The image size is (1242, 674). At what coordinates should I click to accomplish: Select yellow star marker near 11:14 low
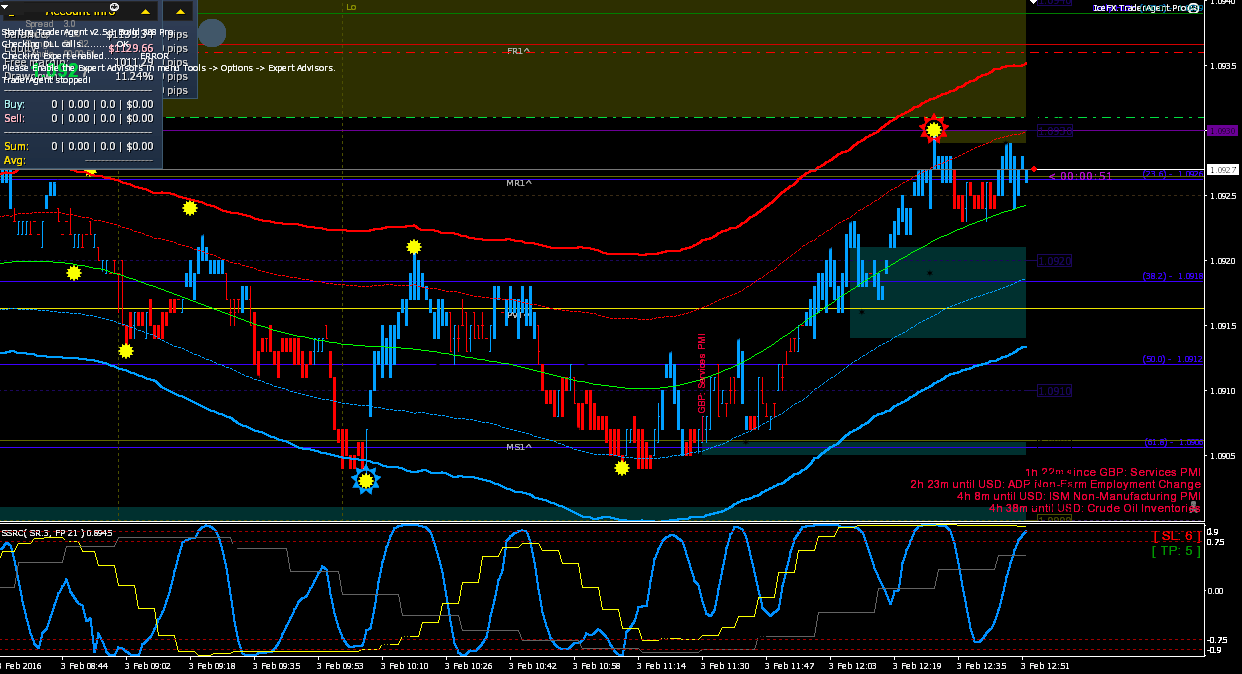click(x=622, y=467)
